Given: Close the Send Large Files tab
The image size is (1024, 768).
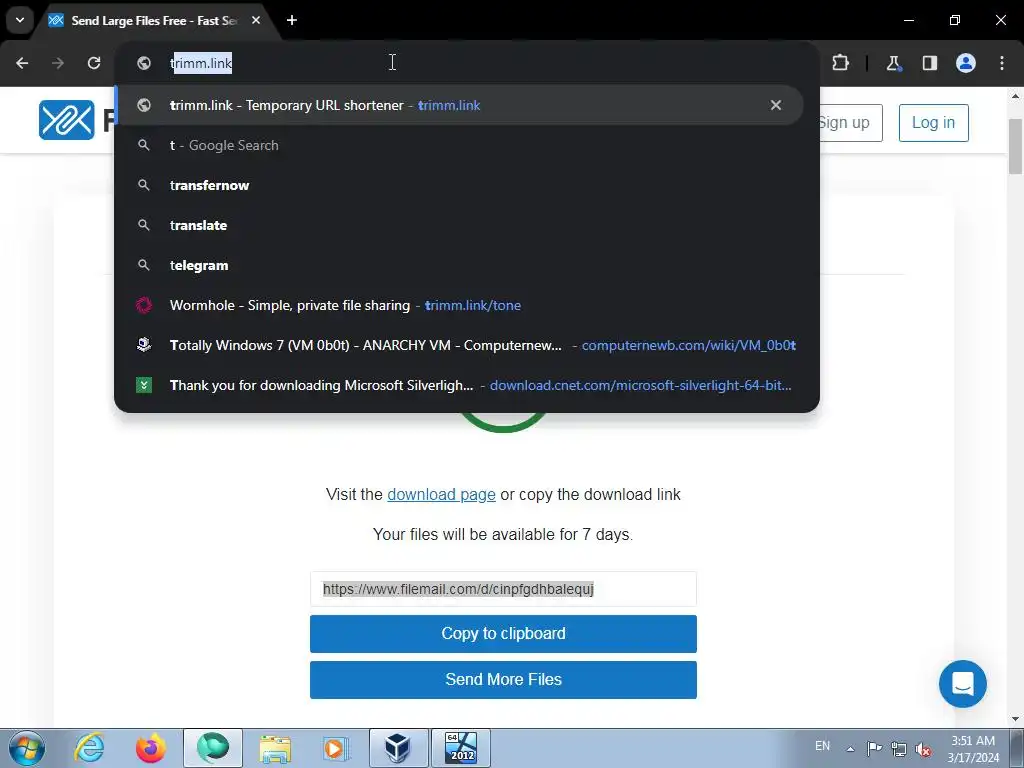Looking at the screenshot, I should (256, 20).
